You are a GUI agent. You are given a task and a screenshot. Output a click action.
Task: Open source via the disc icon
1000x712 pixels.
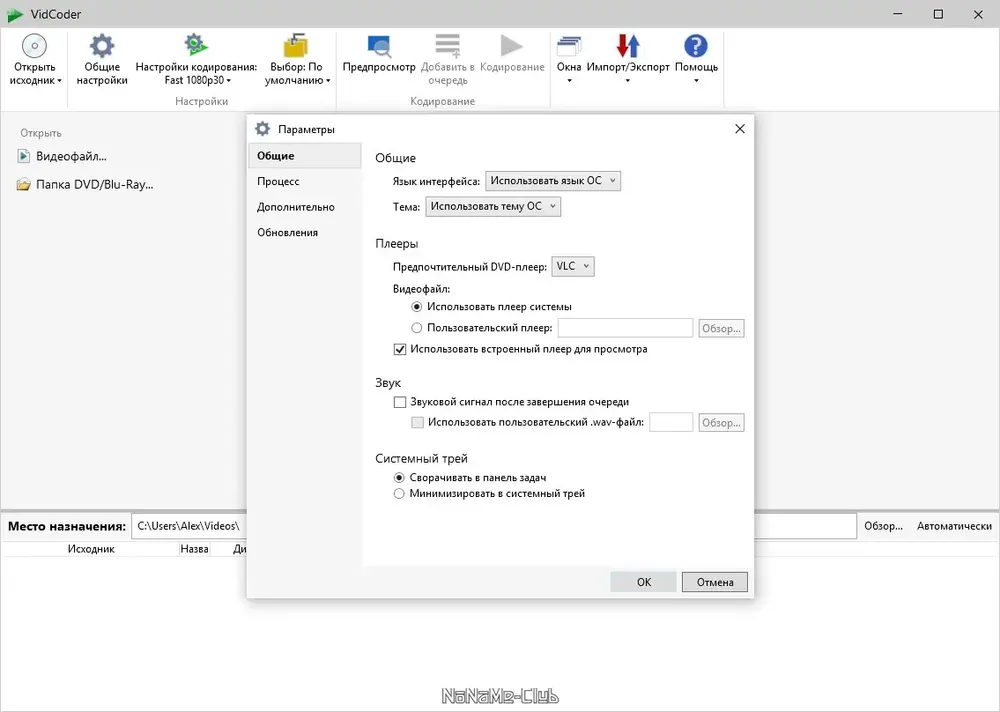(34, 46)
